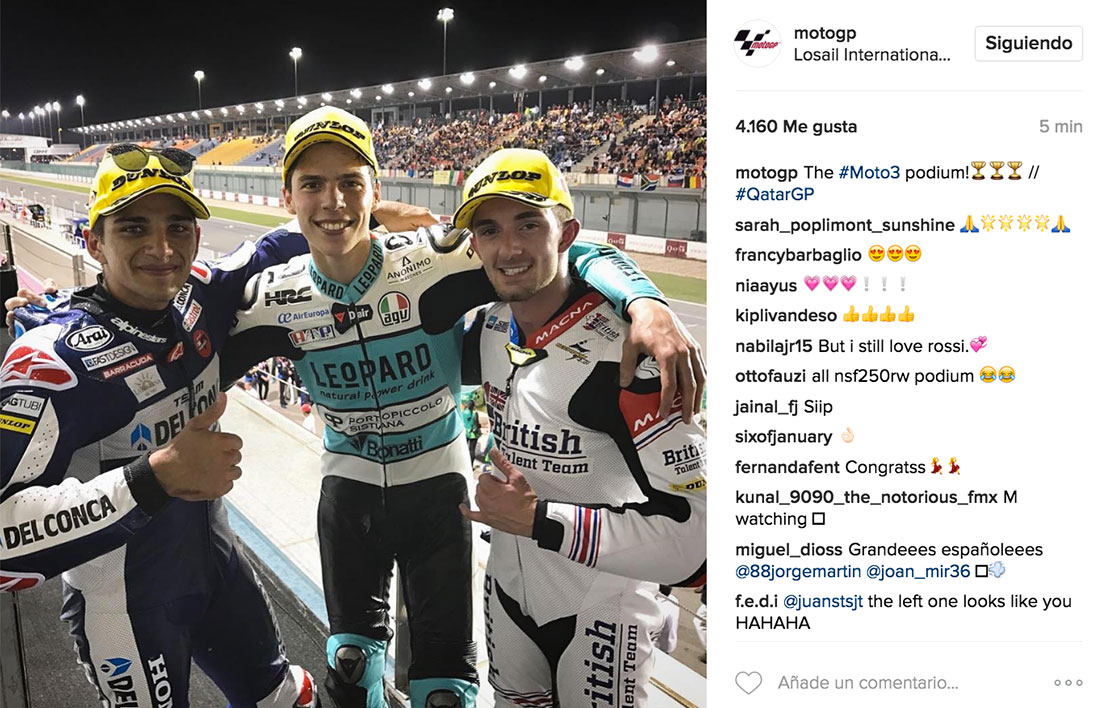Open the @juanstsjt mention
This screenshot has width=1100, height=708.
click(823, 601)
